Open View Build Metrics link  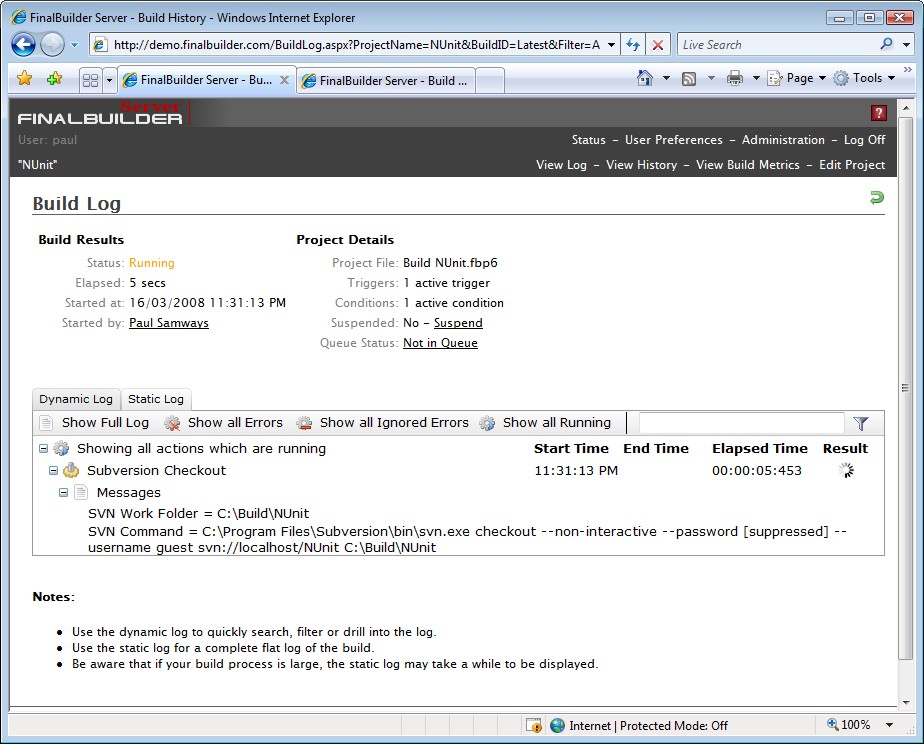(748, 165)
